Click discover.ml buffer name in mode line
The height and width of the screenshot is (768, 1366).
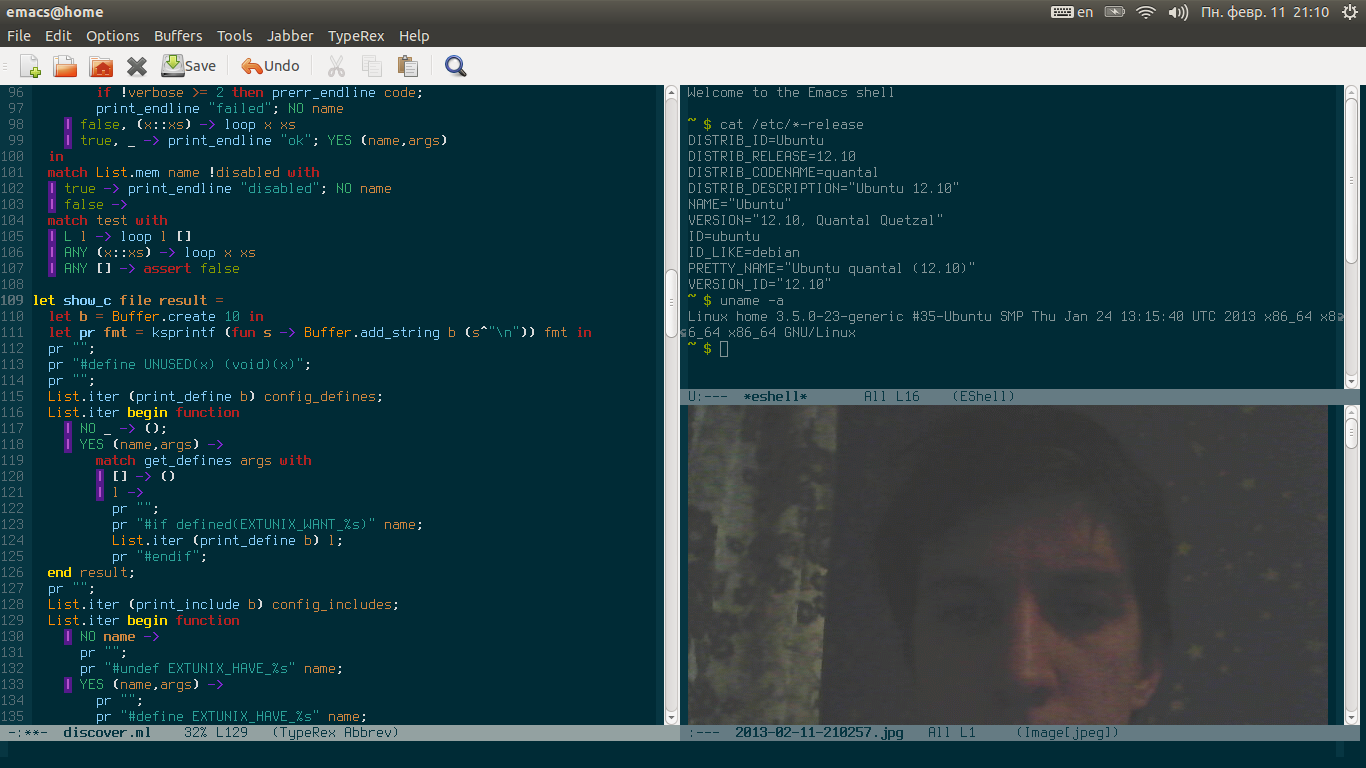point(107,733)
